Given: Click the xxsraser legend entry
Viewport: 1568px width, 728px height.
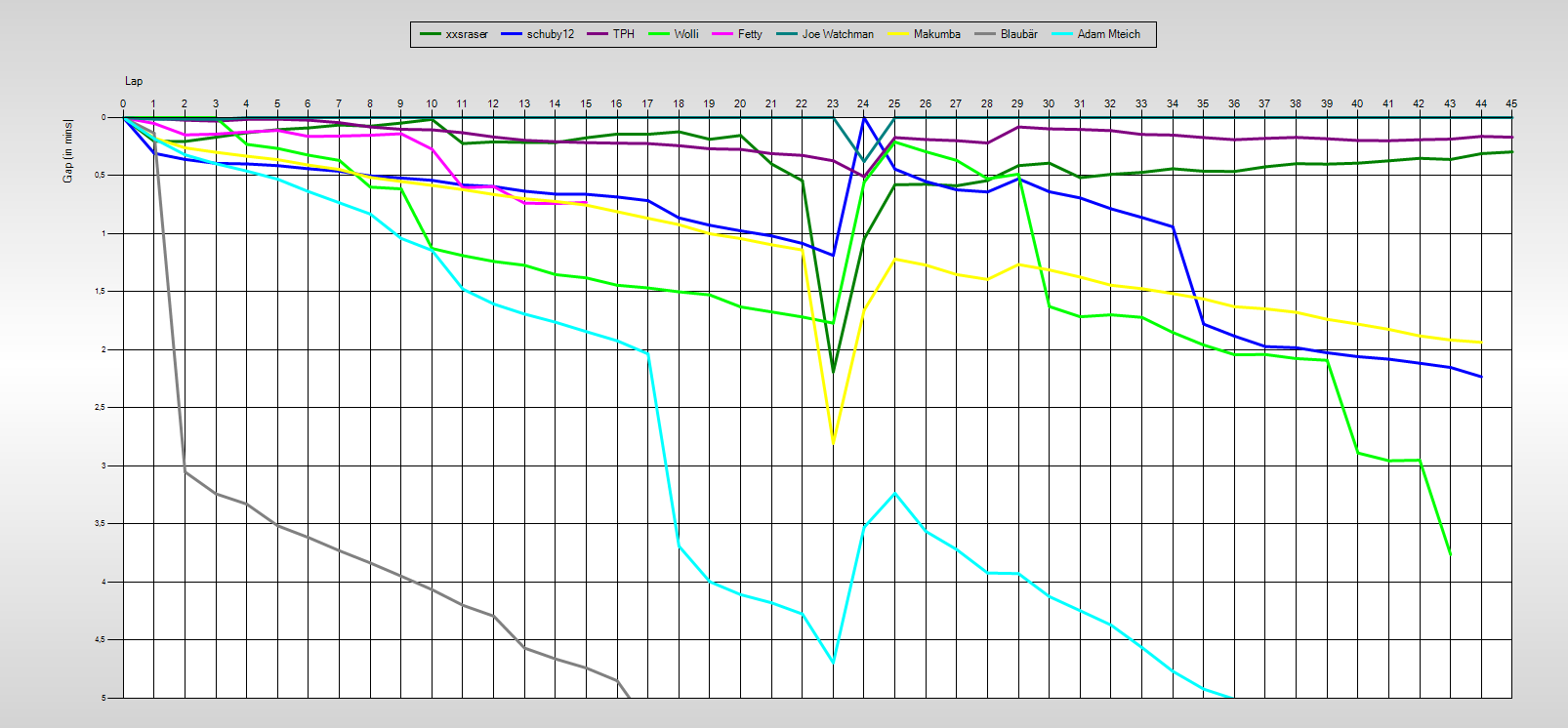Looking at the screenshot, I should 454,34.
